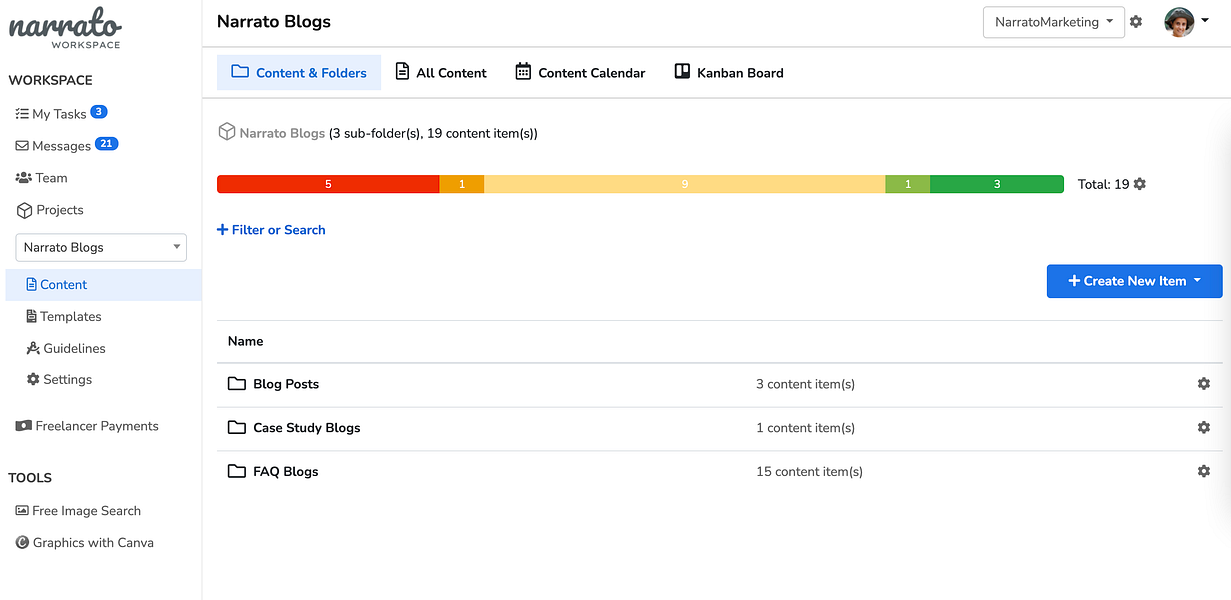Click the Guidelines compass icon
1231x600 pixels.
click(33, 348)
